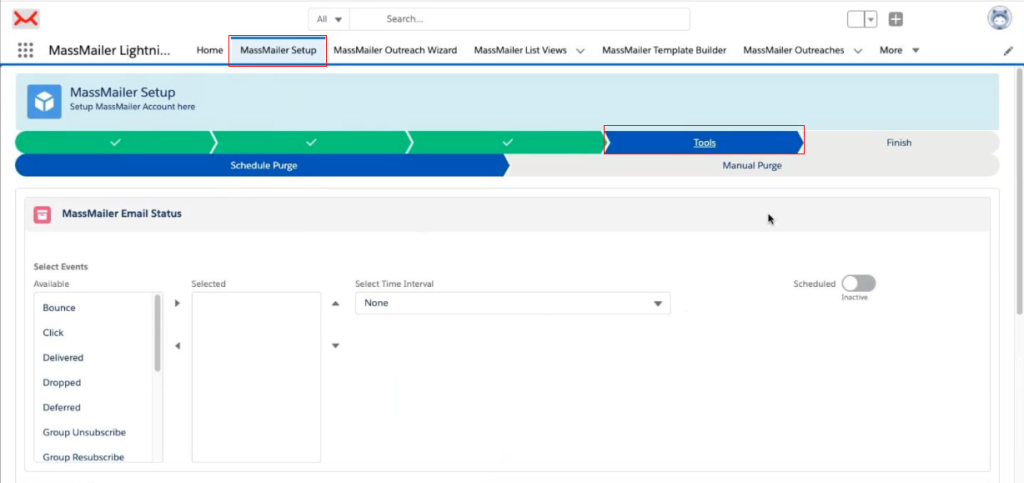1024x483 pixels.
Task: Click inside the empty Selected listbox
Action: tap(256, 377)
